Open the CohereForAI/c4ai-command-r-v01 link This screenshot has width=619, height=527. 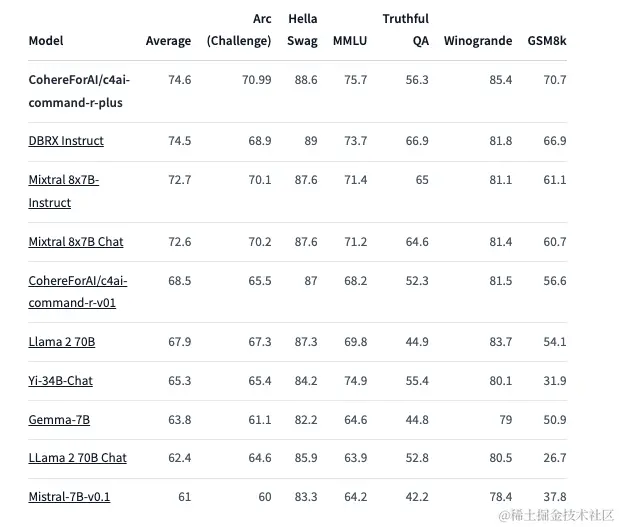78,292
